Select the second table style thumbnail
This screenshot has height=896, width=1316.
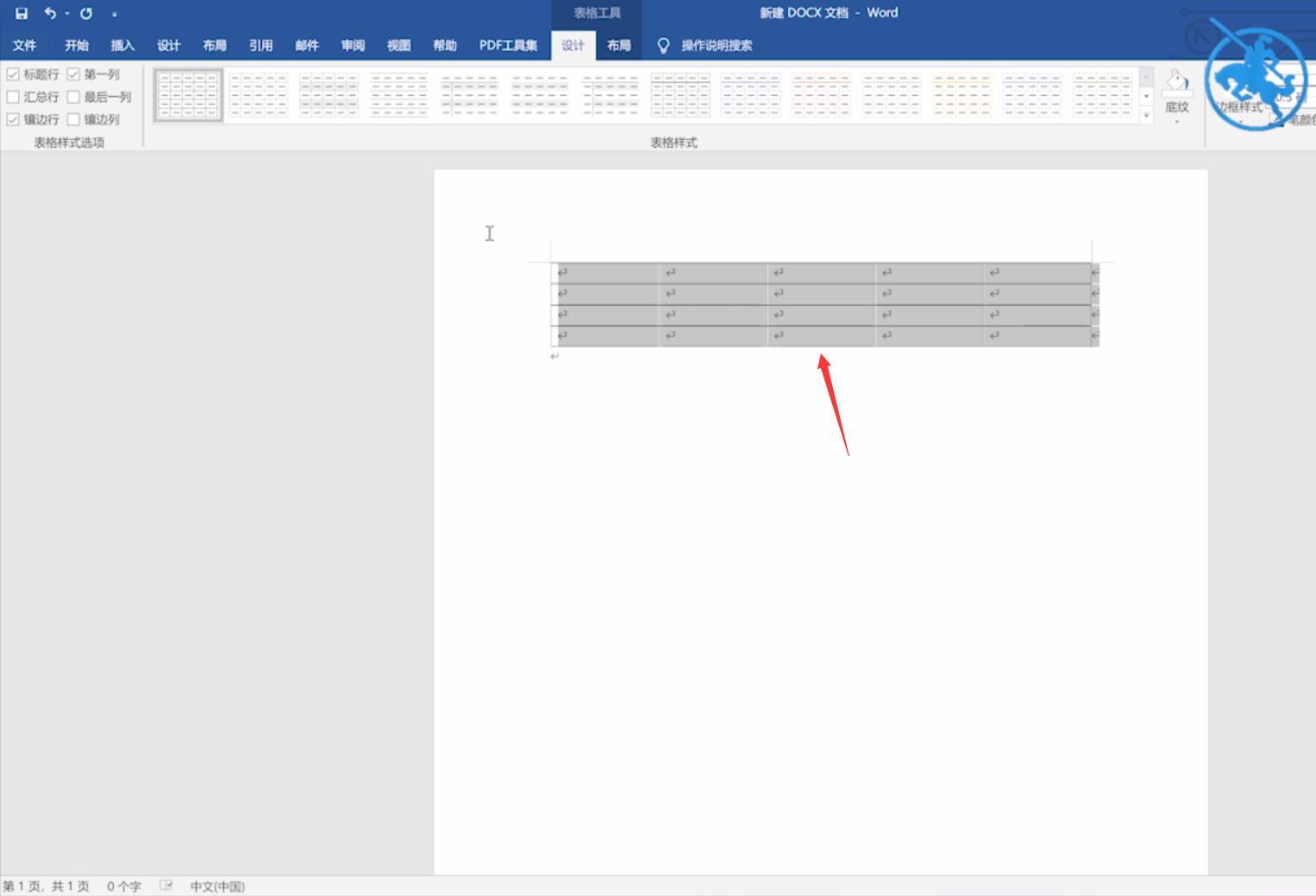tap(258, 95)
